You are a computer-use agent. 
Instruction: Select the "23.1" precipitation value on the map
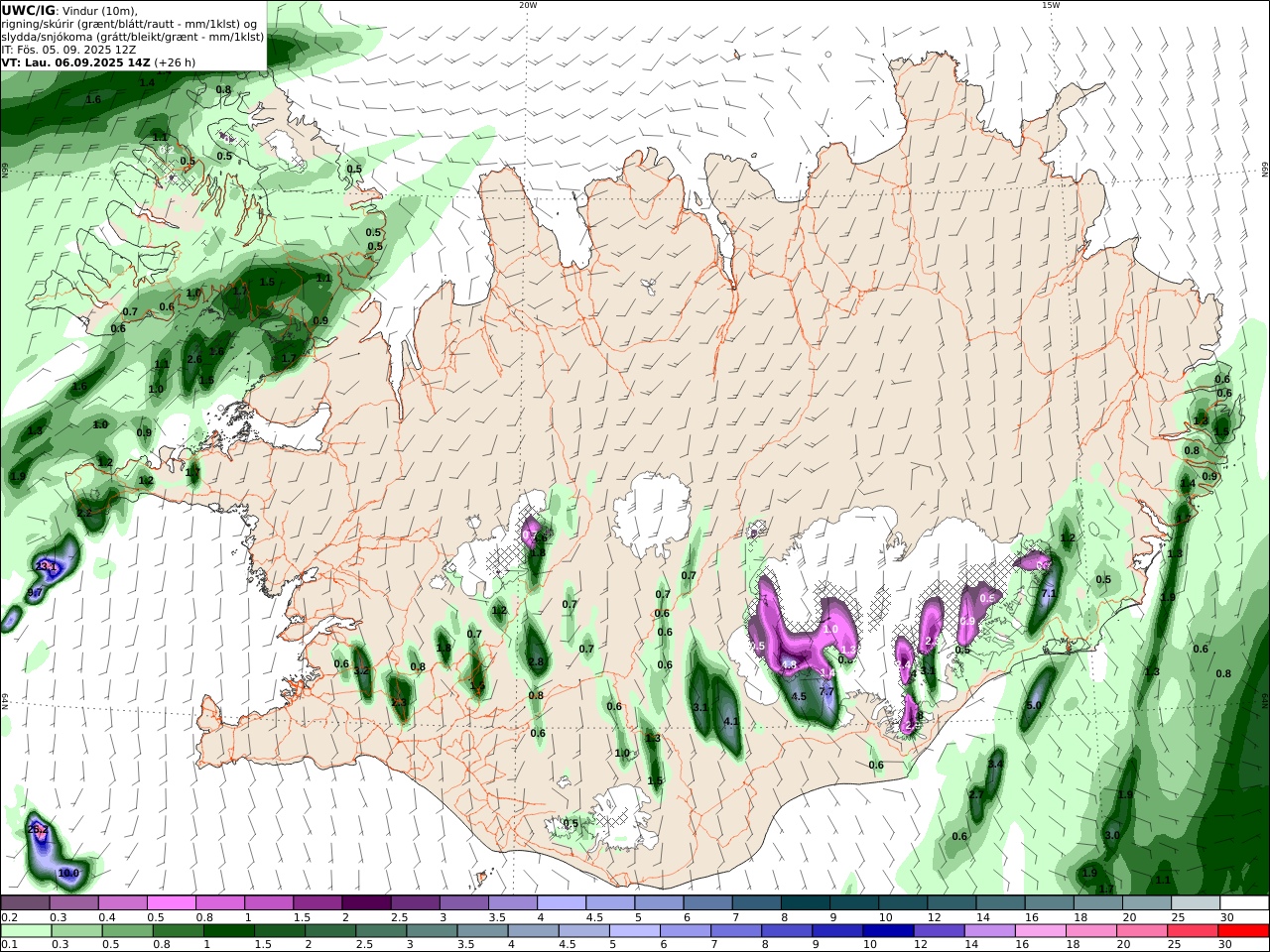[47, 566]
